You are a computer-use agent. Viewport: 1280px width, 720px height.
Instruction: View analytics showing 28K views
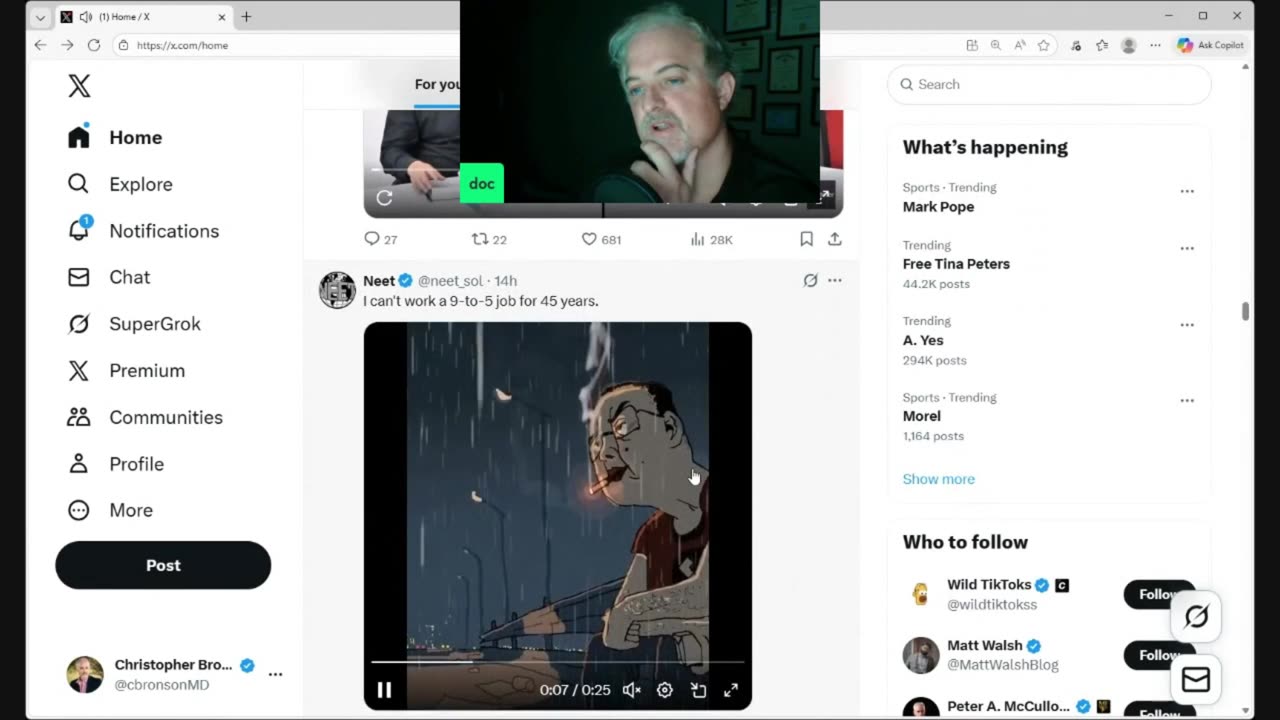(x=712, y=239)
